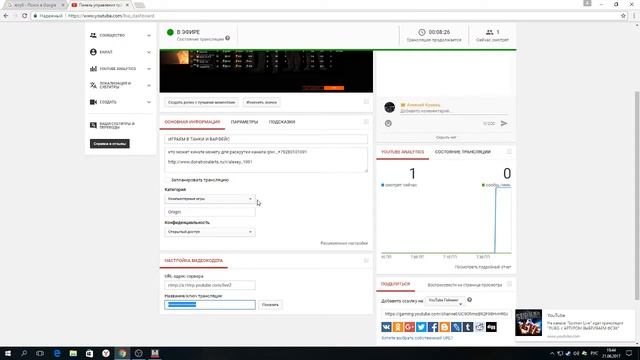This screenshot has width=640, height=360.
Task: Click the custom URL link below share icons
Action: pyautogui.click(x=417, y=338)
